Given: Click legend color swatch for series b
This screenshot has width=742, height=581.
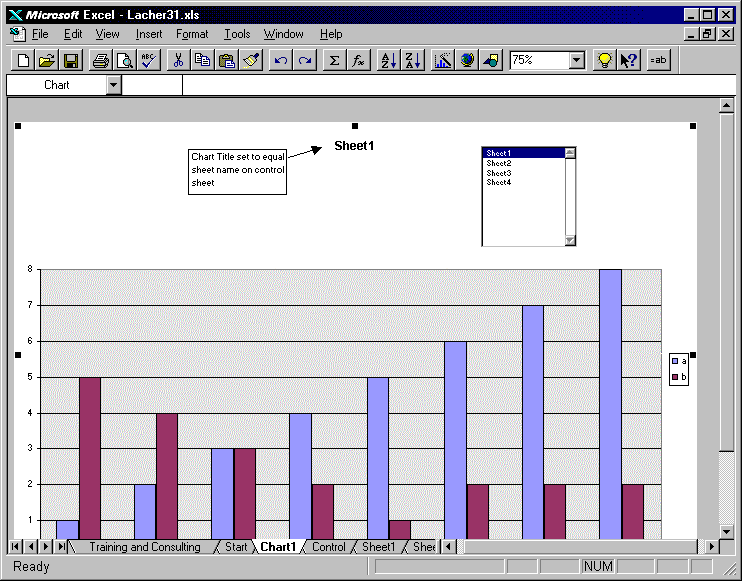Looking at the screenshot, I should coord(675,377).
